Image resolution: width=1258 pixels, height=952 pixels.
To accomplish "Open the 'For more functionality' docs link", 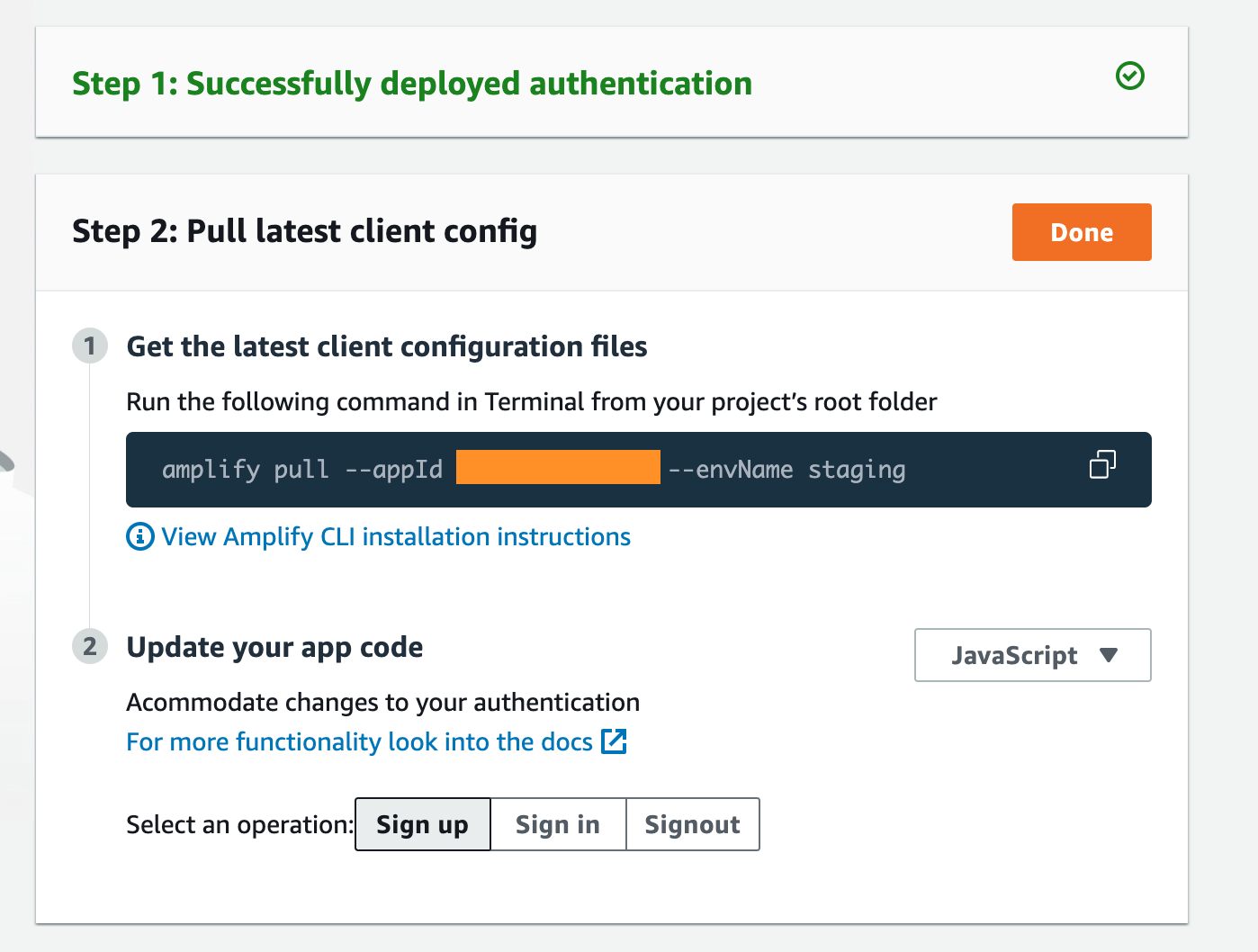I will point(359,741).
